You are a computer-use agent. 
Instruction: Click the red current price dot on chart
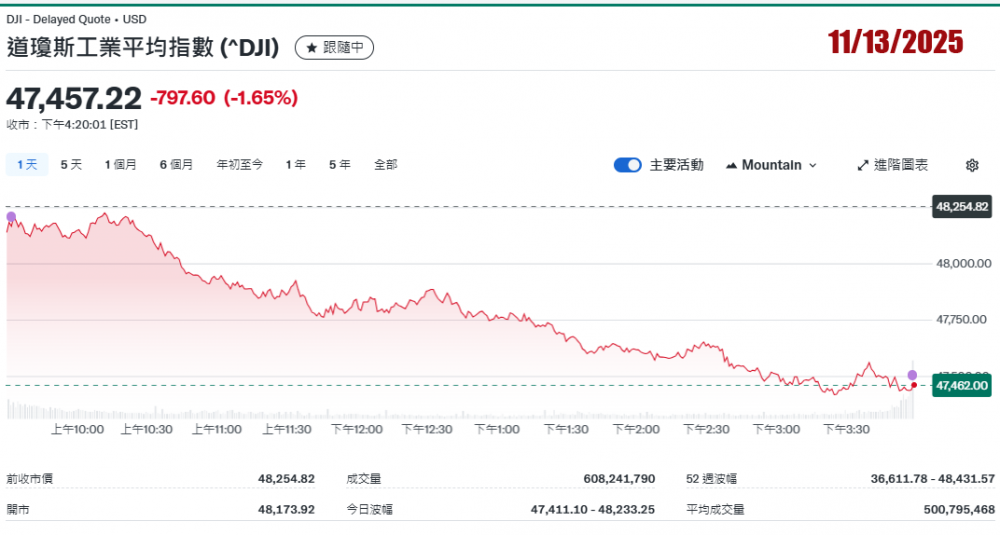click(x=913, y=385)
